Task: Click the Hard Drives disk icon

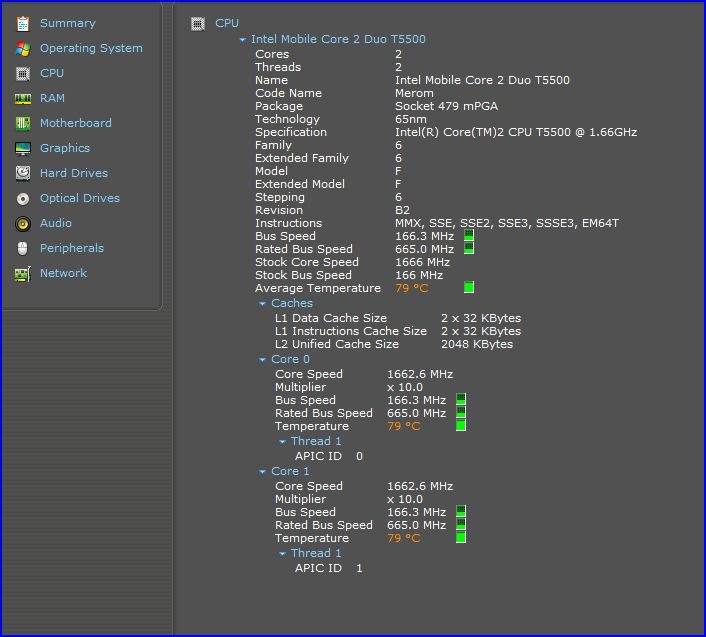Action: [23, 173]
